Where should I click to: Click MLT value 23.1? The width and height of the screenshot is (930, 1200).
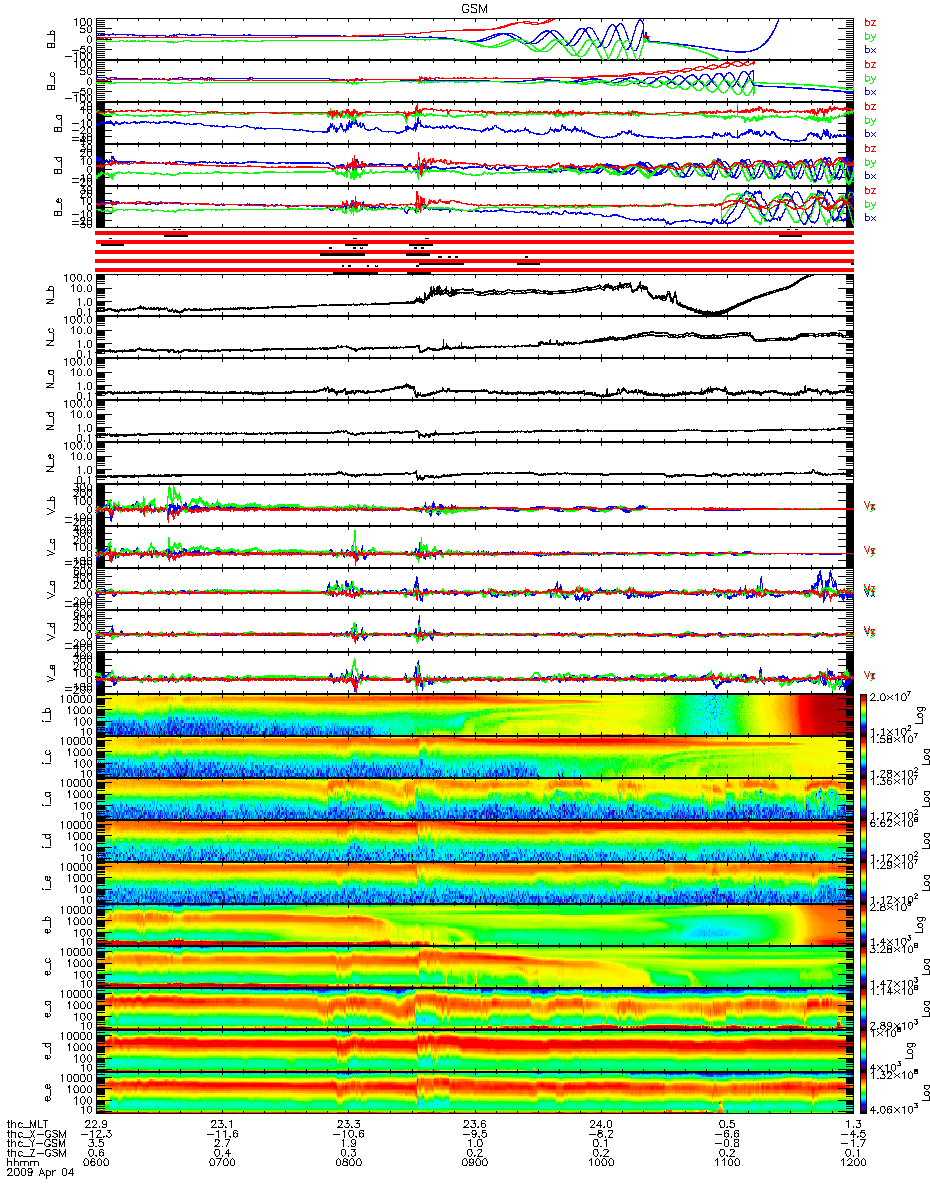[222, 1124]
